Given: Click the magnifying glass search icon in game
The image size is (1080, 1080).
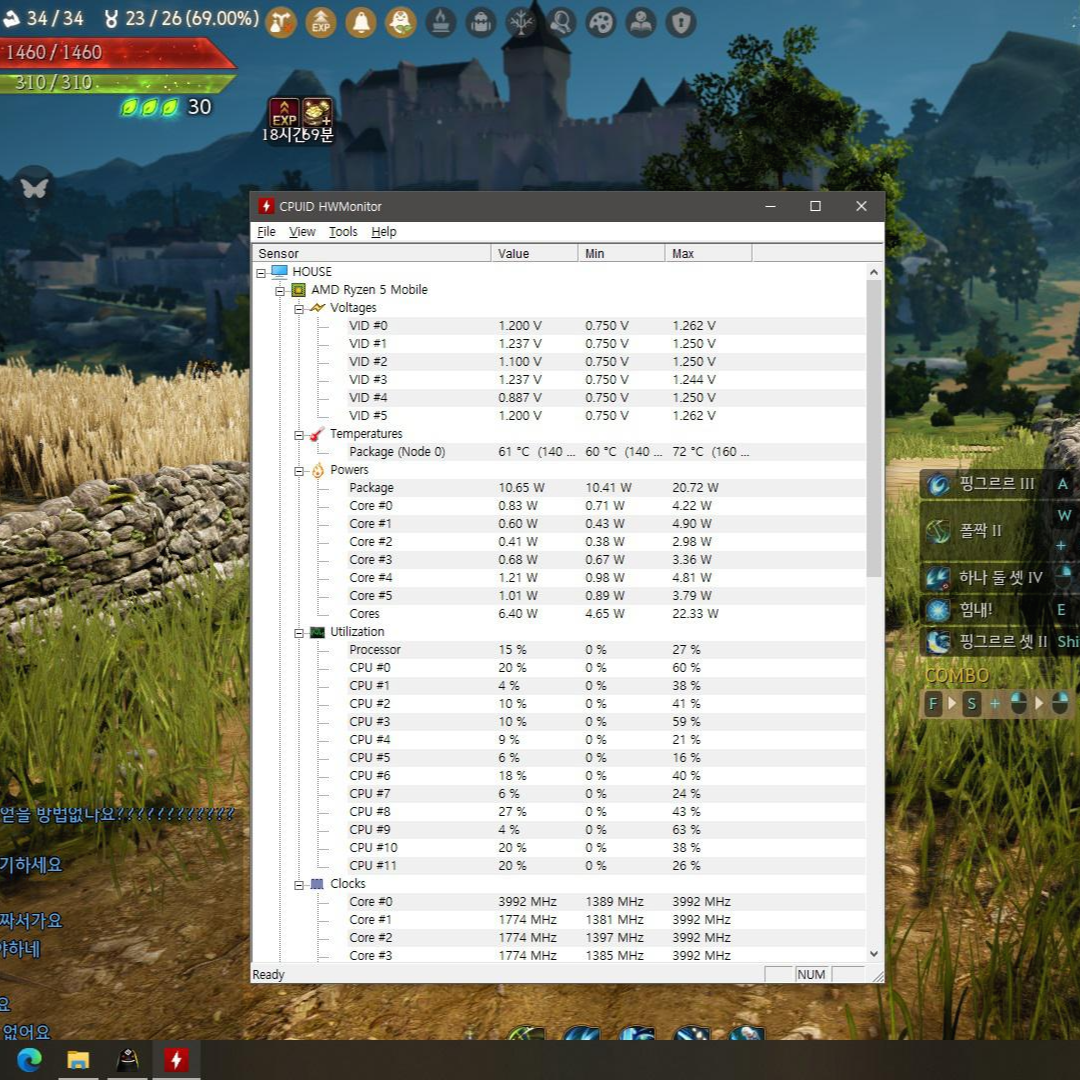Looking at the screenshot, I should point(561,23).
